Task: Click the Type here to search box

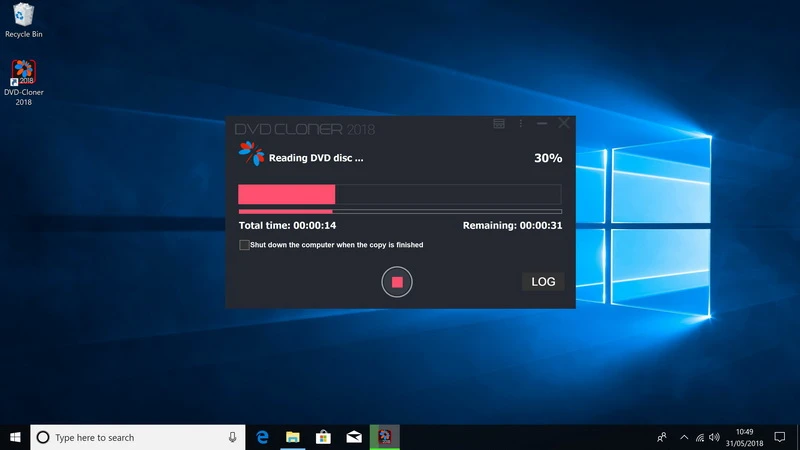Action: 138,437
